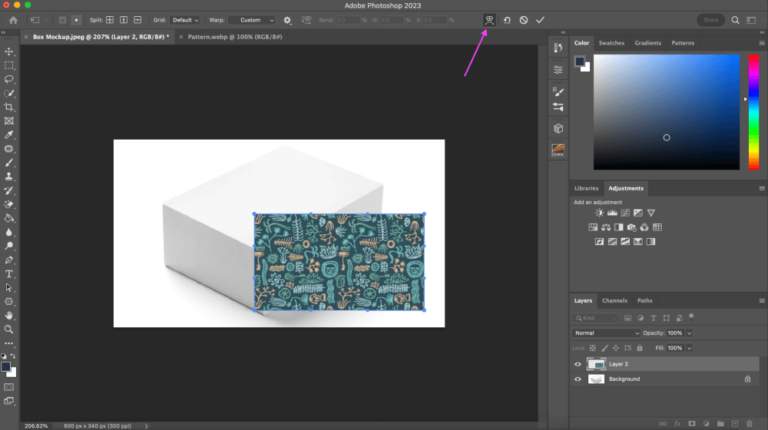This screenshot has width=768, height=430.
Task: Delete layer with trash icon
Action: [749, 424]
